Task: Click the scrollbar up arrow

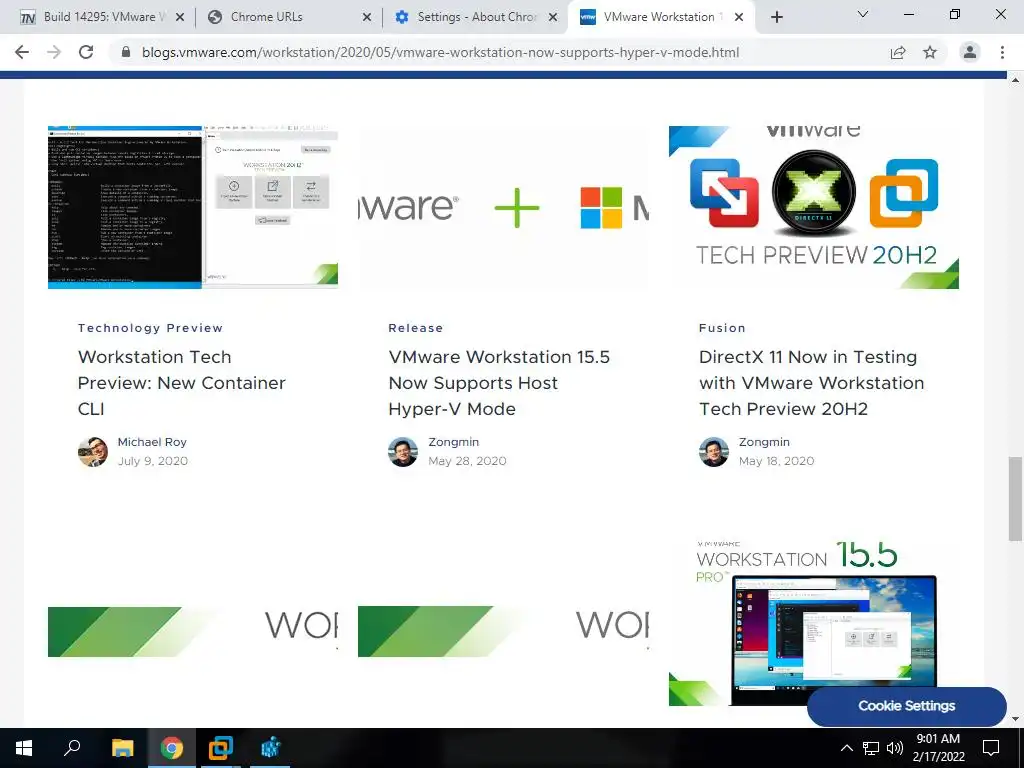Action: coord(1015,80)
